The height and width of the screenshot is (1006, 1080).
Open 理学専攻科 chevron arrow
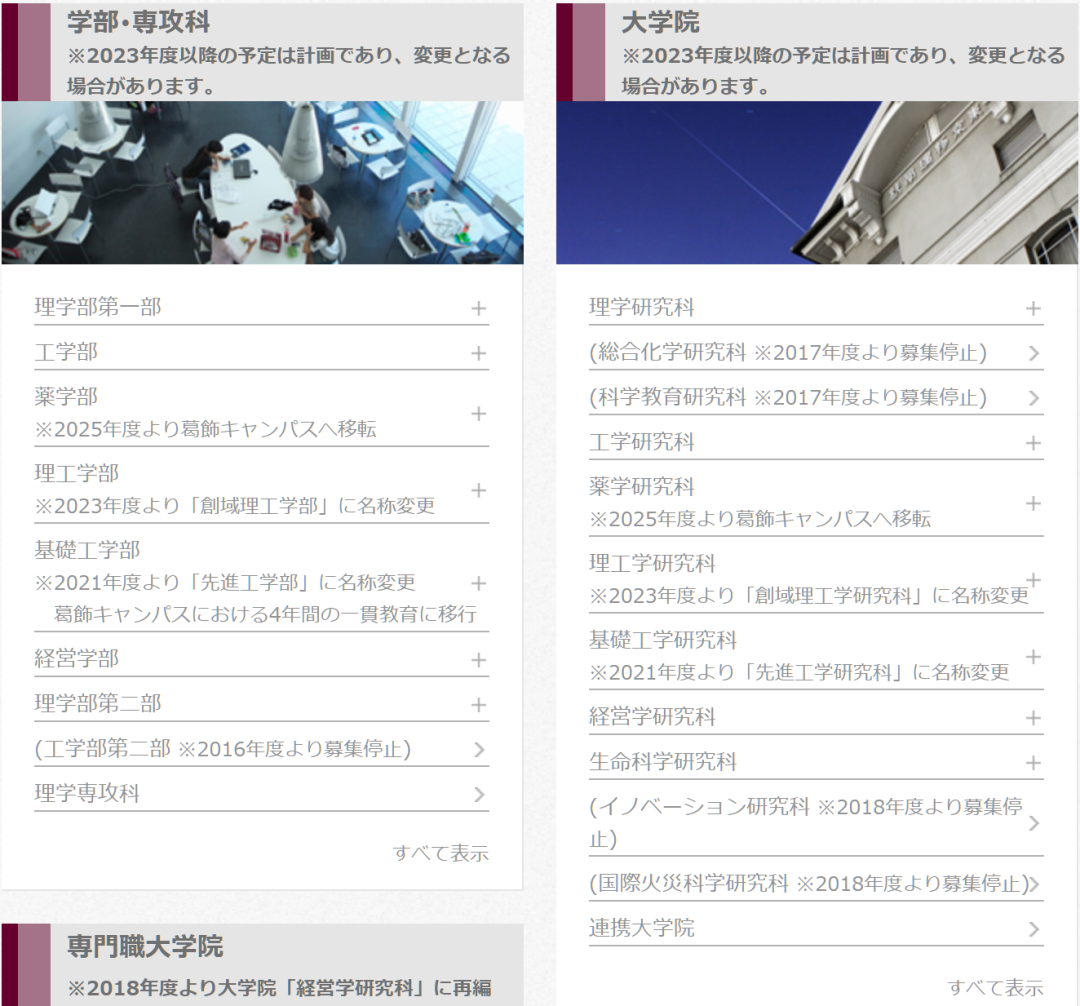click(480, 794)
